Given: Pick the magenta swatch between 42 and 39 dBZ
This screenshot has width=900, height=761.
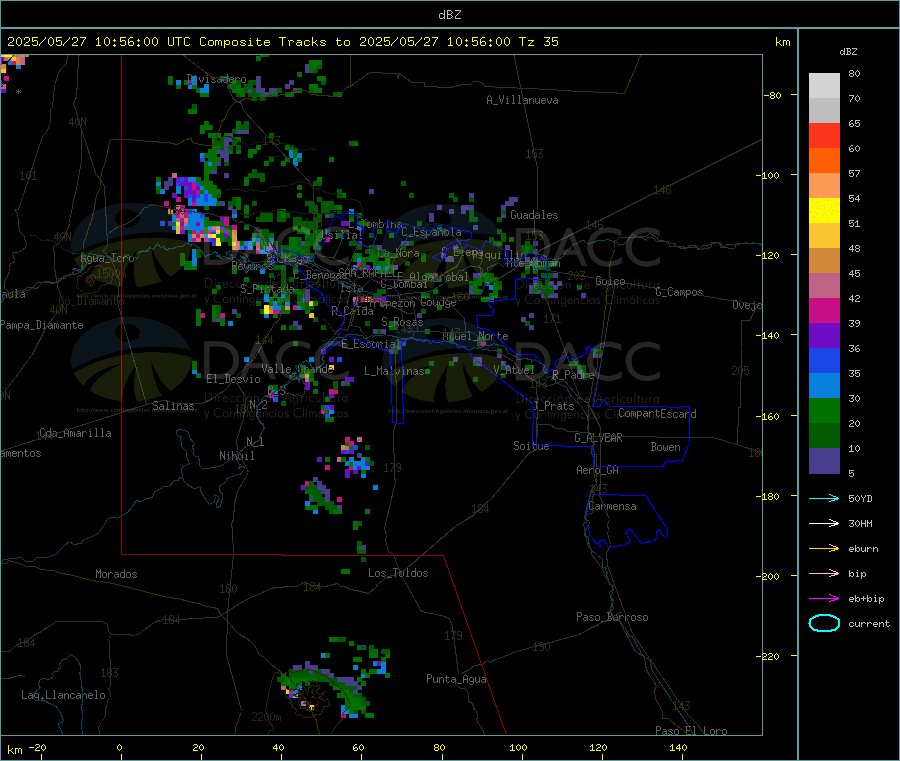Looking at the screenshot, I should [x=824, y=310].
